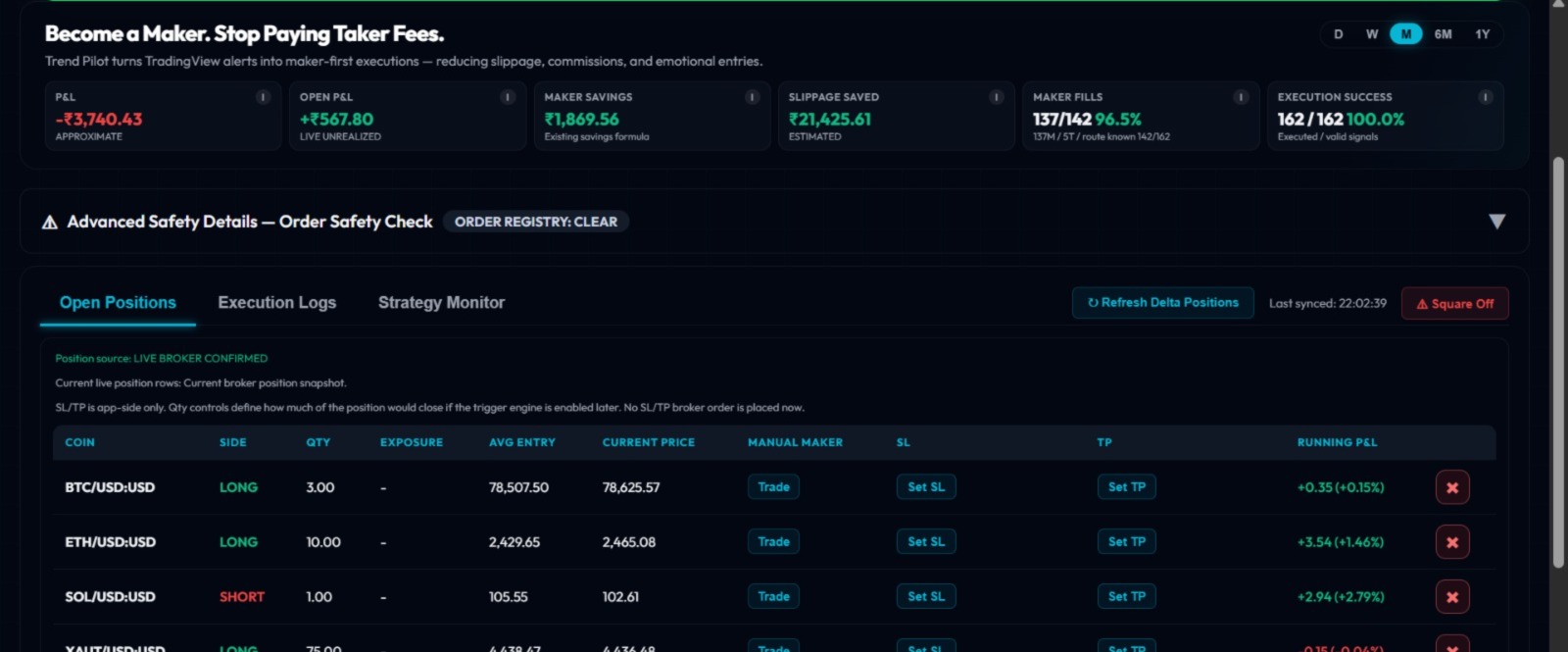Screen dimensions: 1568x652
Task: Set TP for the BTC/USD:USD position
Action: [1127, 487]
